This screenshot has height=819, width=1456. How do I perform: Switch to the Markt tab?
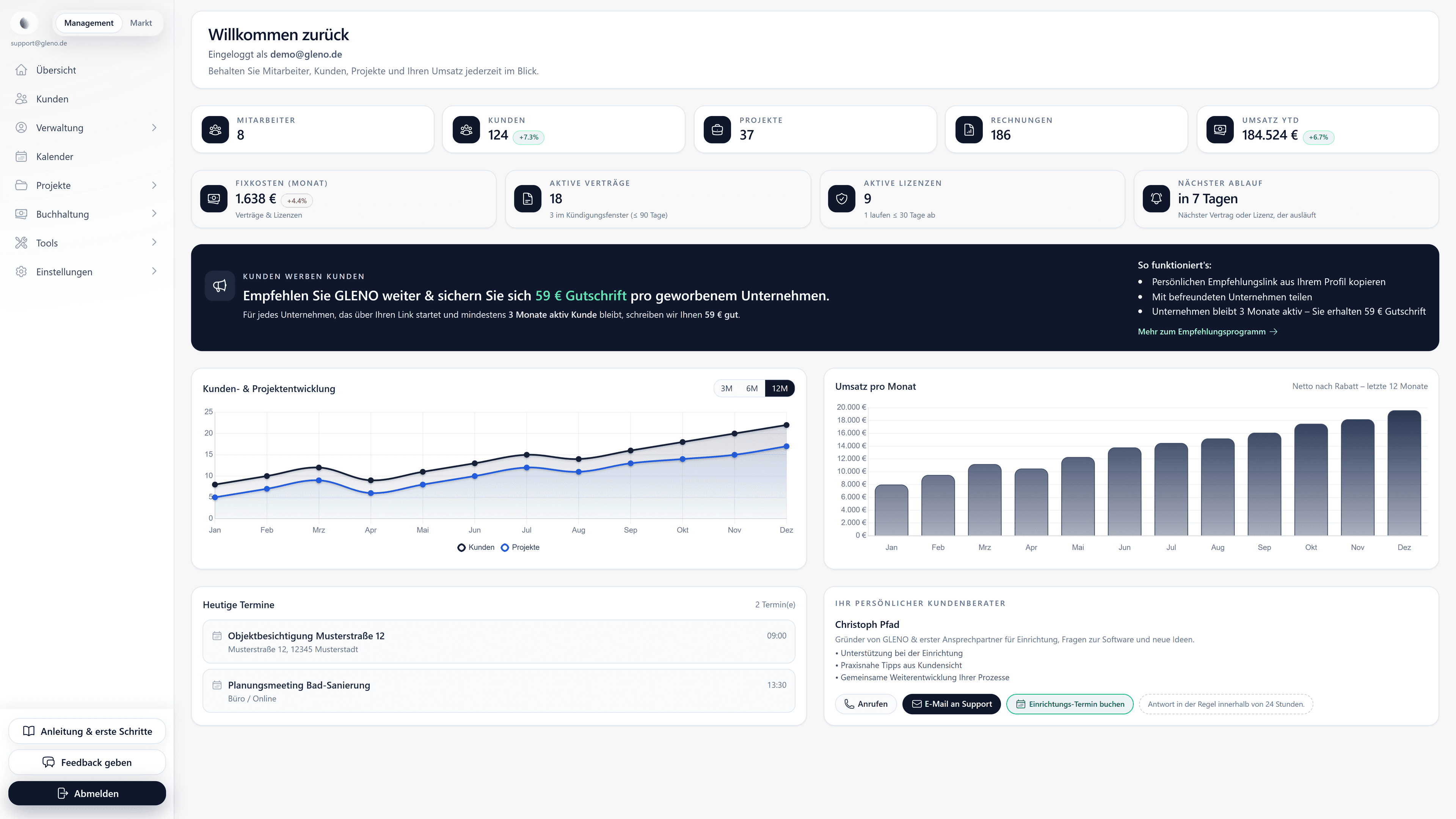pos(141,23)
